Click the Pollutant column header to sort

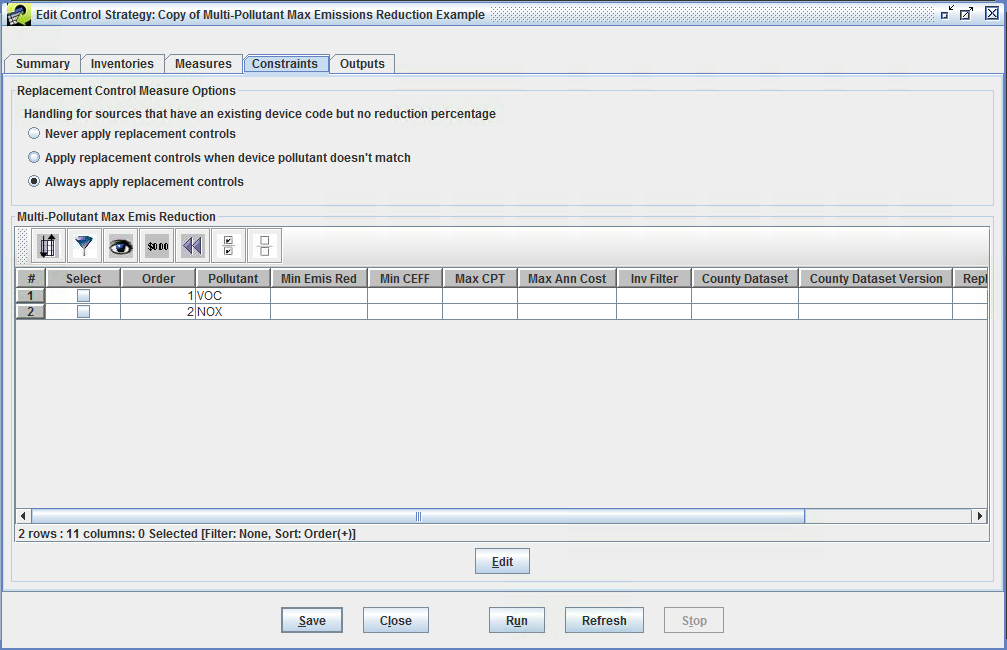[x=233, y=278]
